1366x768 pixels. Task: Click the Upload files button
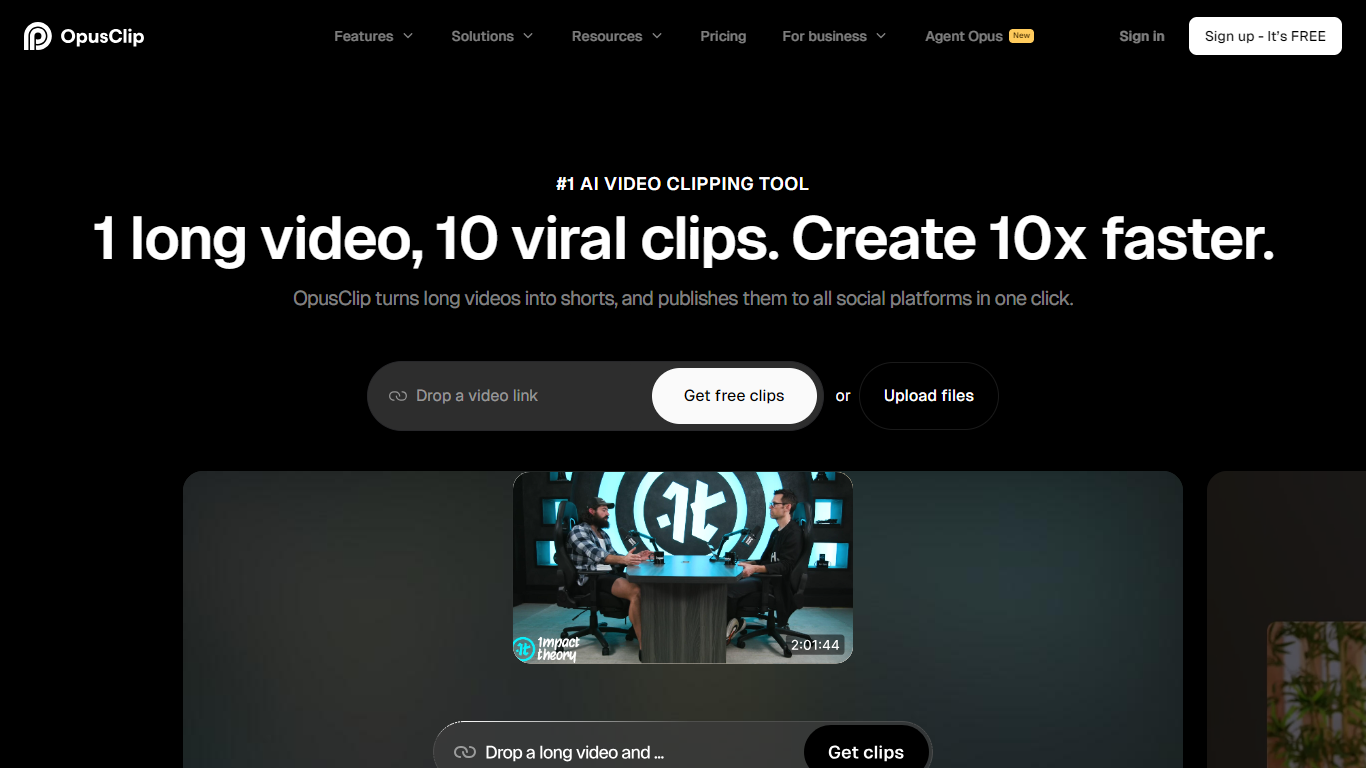(929, 396)
